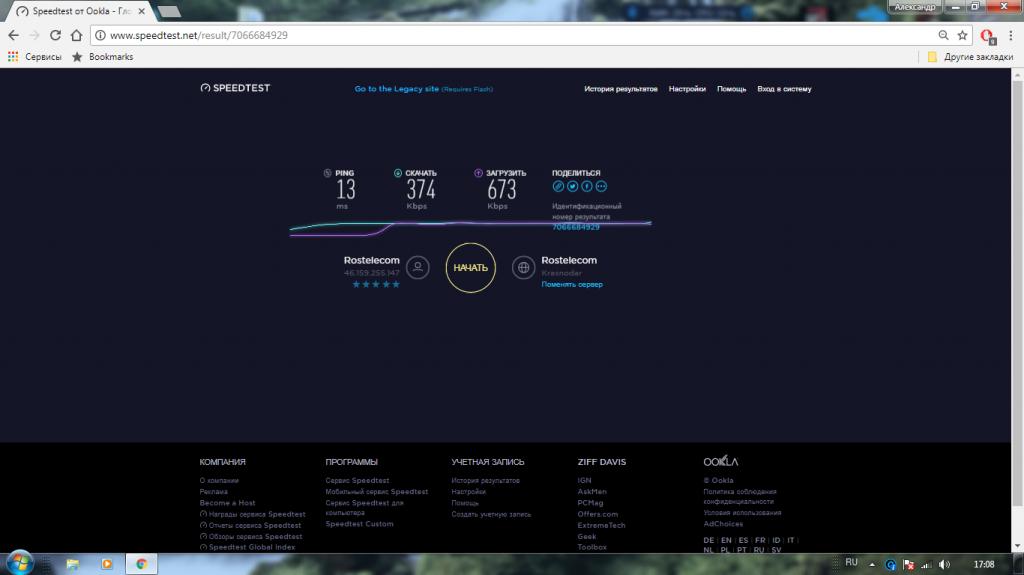Open Speedtest Global Index footer link

point(248,547)
